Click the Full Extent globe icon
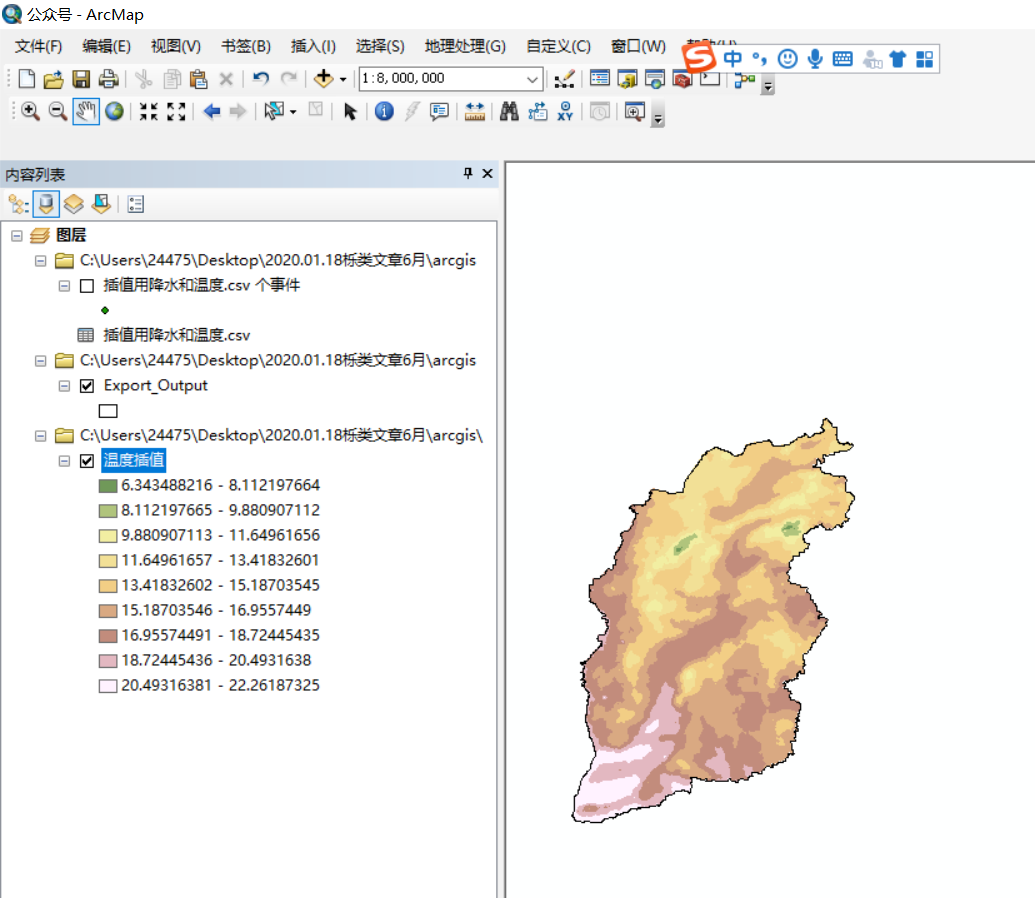Screen dimensions: 1035x898 coord(114,111)
